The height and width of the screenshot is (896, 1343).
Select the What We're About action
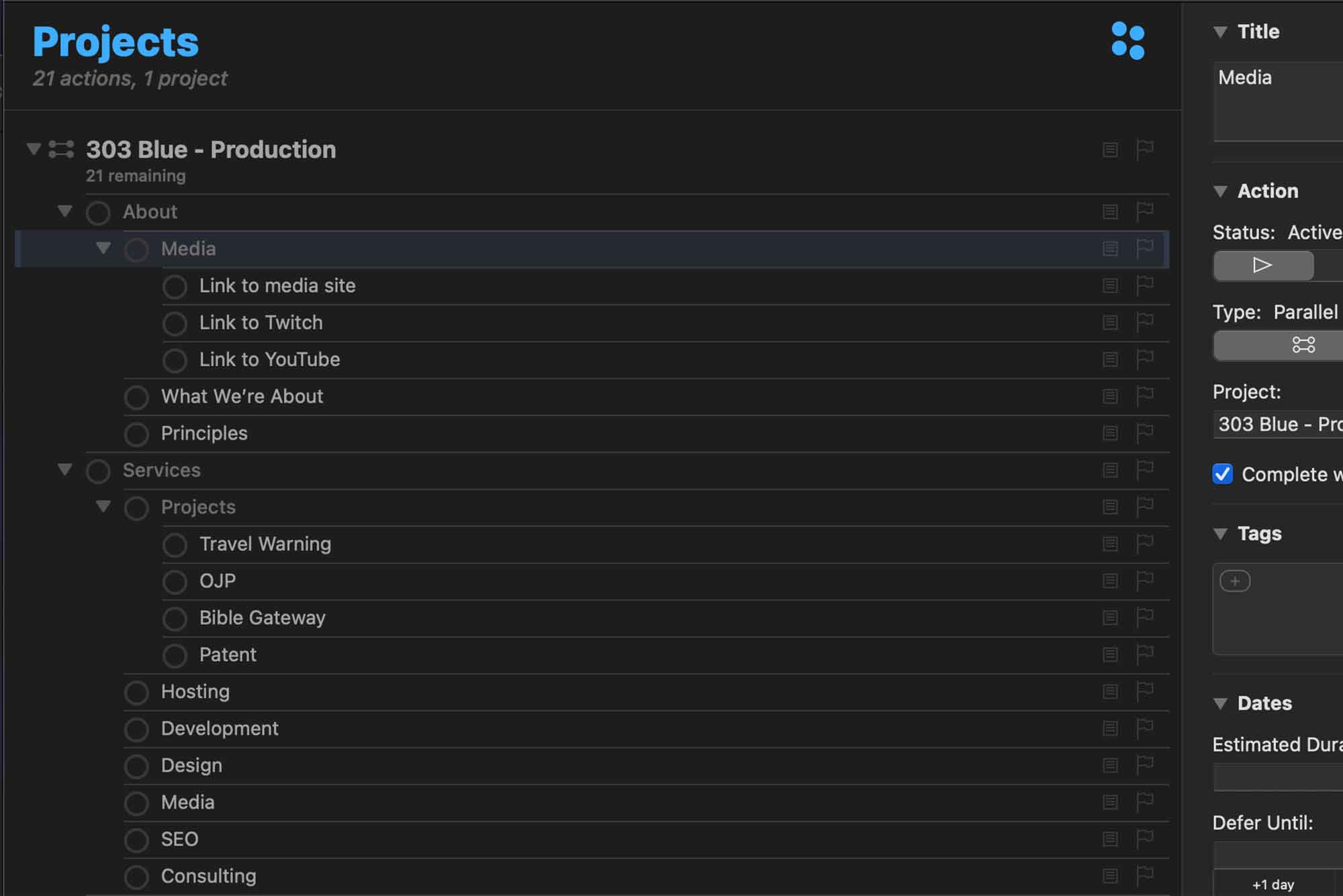[x=242, y=397]
